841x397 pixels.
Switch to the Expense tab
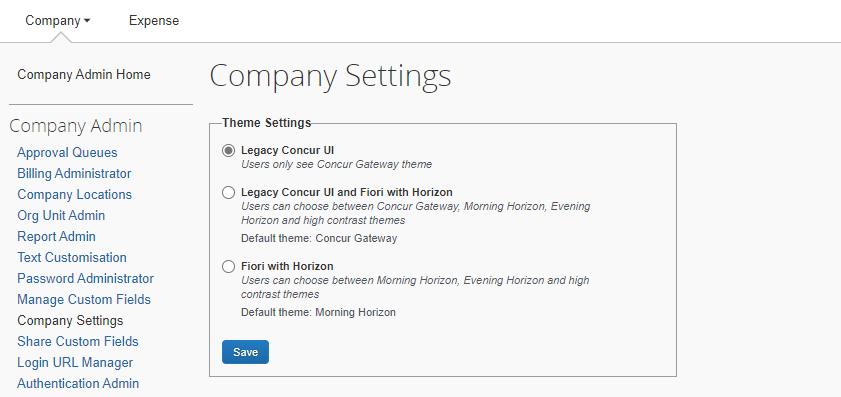click(x=154, y=21)
